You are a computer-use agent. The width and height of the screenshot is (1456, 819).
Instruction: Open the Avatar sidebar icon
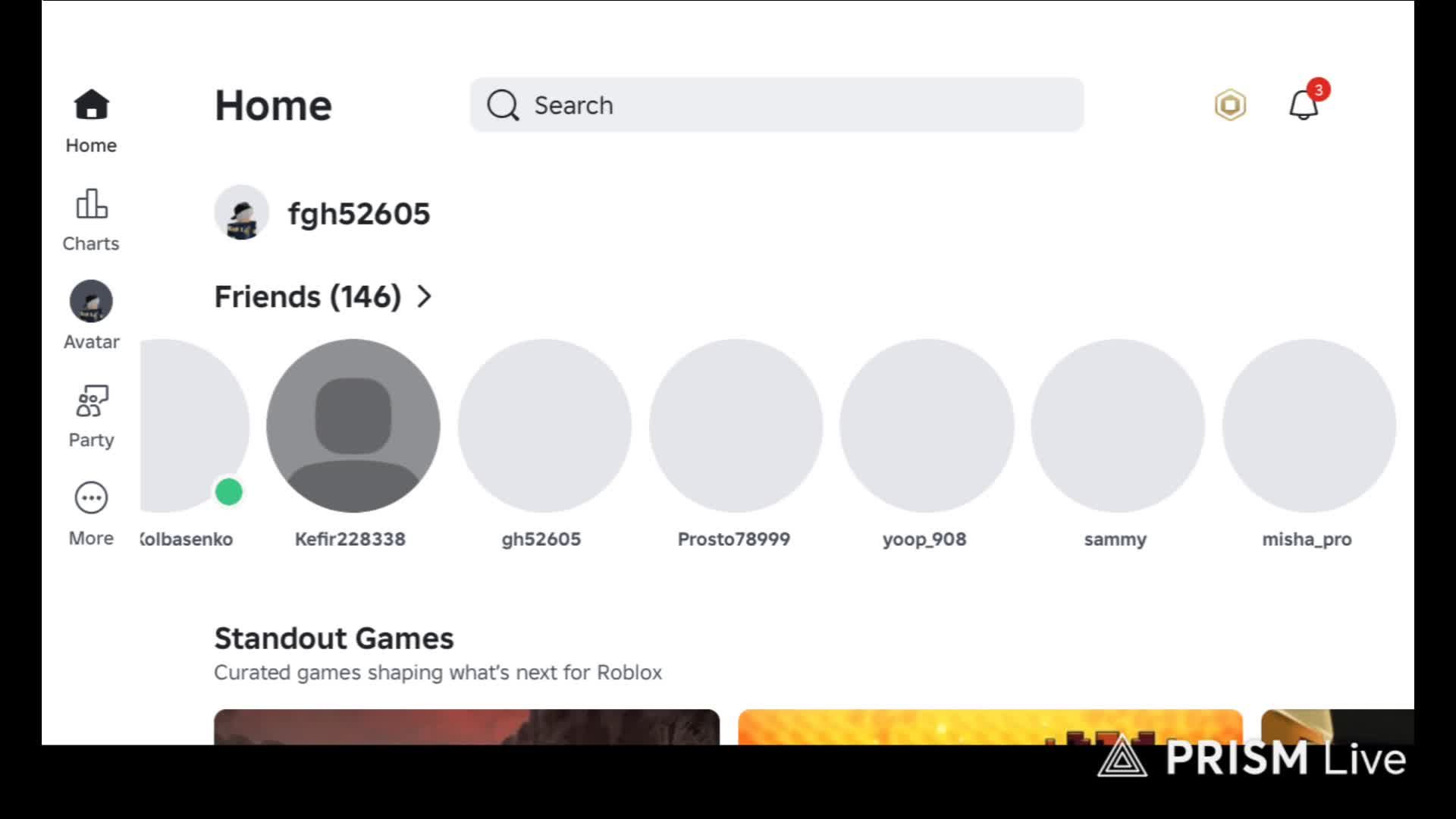point(91,302)
